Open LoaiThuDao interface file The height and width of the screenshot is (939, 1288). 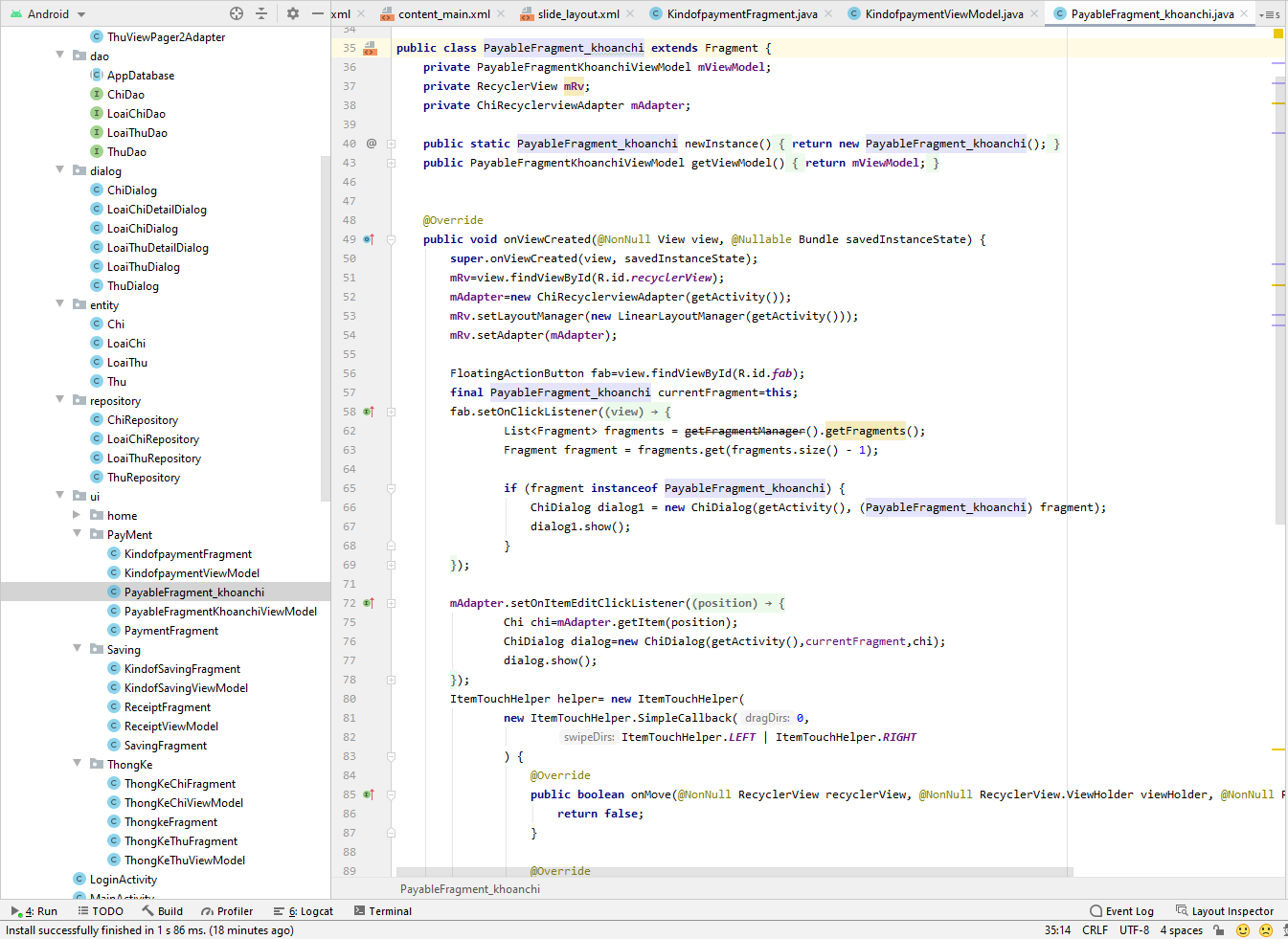click(137, 133)
